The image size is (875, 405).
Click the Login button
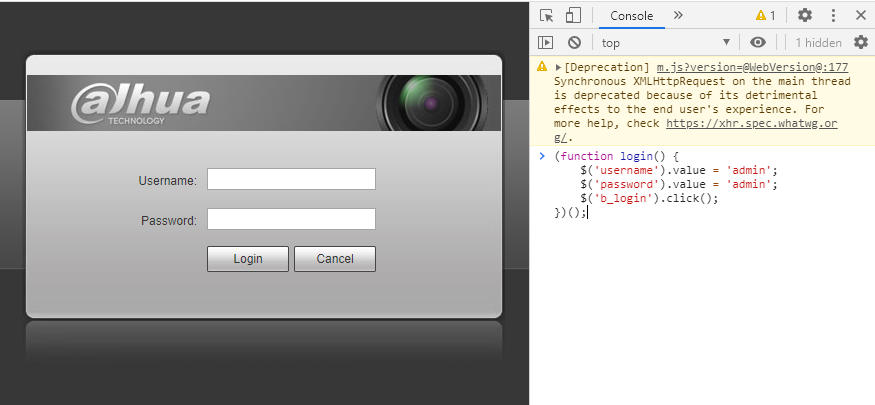coord(248,259)
